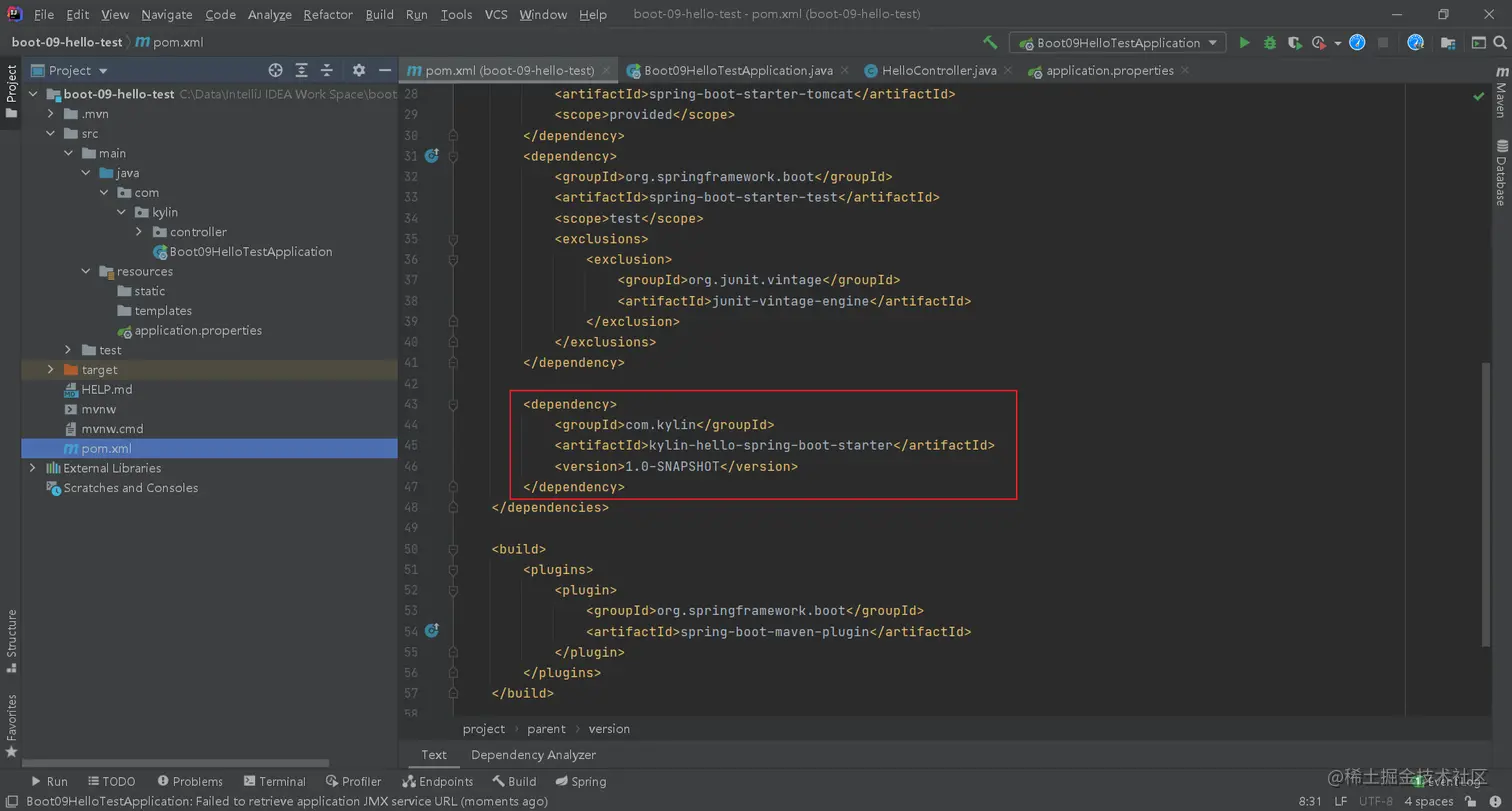Open search everywhere magnifier

1501,43
